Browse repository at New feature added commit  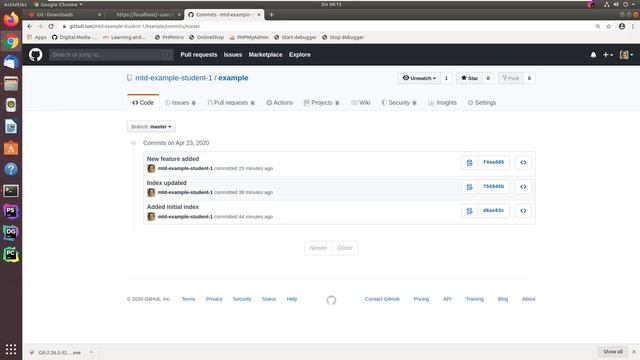[523, 162]
